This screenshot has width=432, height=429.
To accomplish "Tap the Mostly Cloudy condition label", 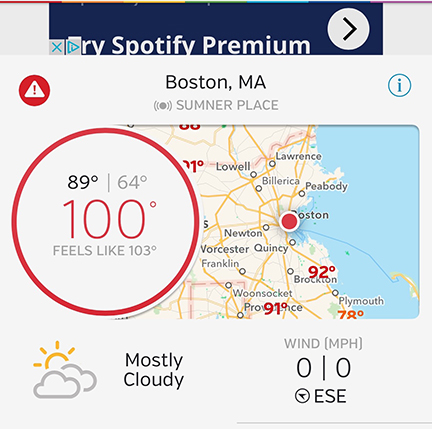I will (154, 370).
